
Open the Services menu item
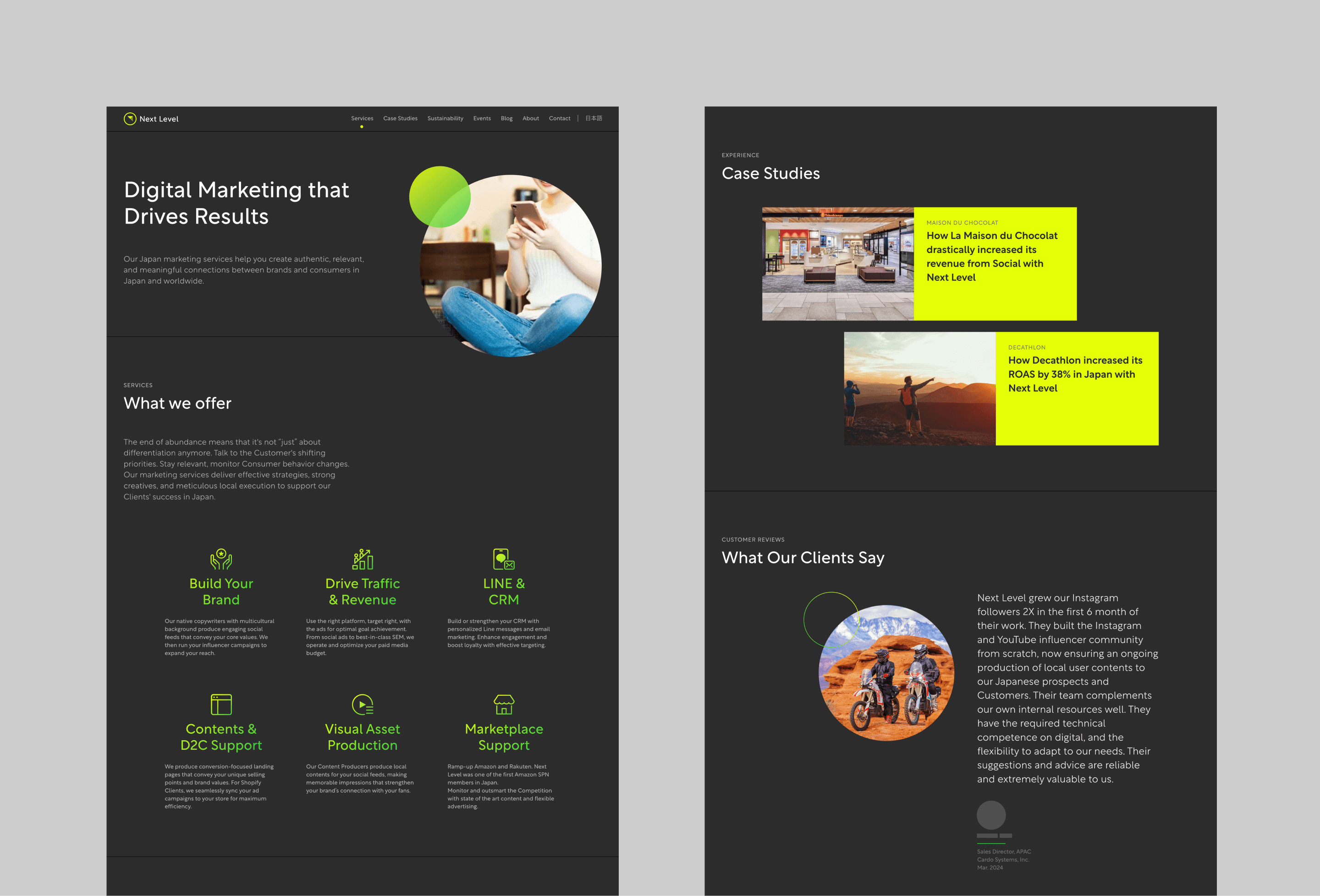coord(362,119)
